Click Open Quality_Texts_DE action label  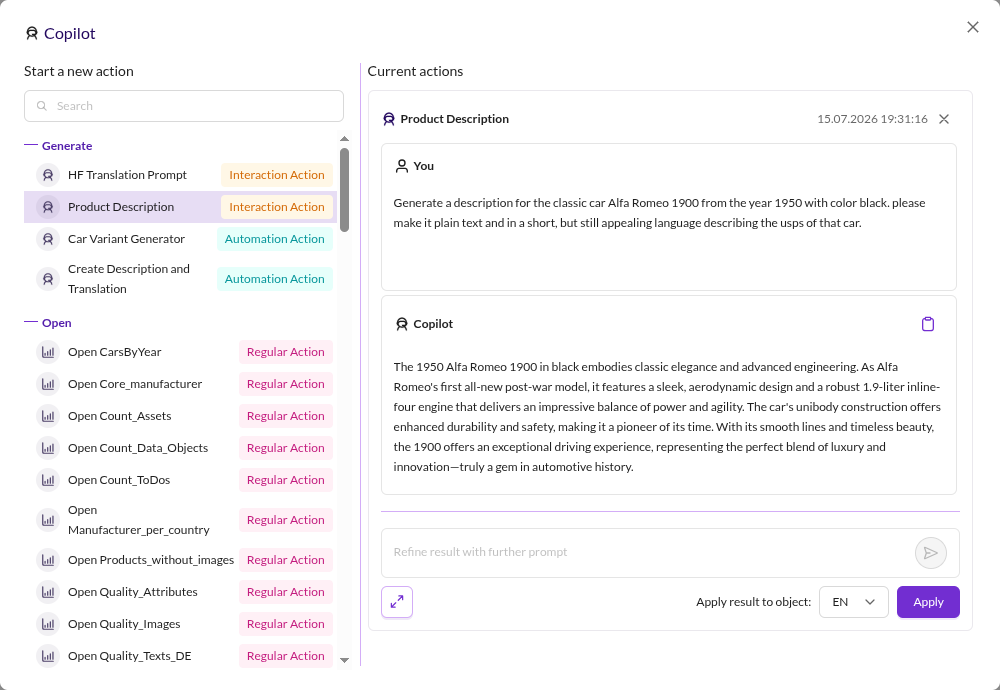click(129, 656)
